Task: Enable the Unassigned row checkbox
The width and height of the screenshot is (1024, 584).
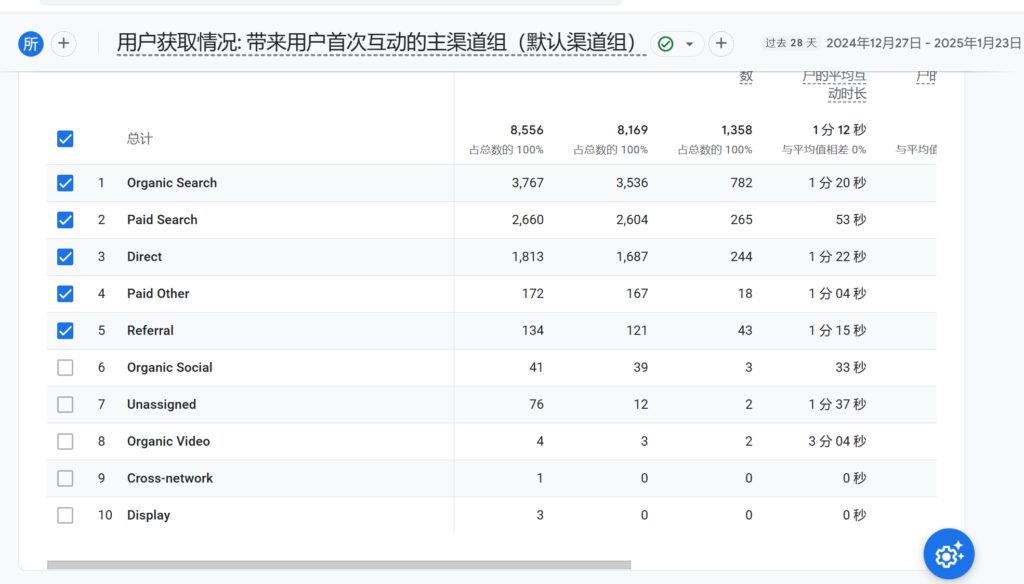Action: tap(65, 404)
